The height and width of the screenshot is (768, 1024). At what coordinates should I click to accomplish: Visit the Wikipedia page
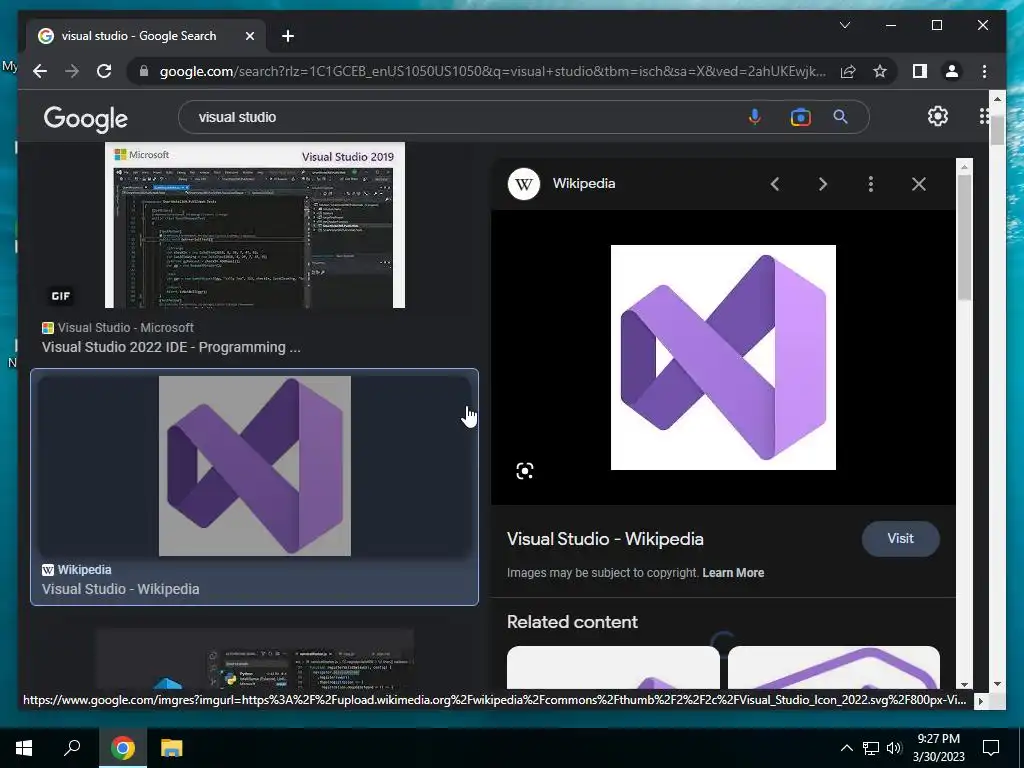[901, 539]
